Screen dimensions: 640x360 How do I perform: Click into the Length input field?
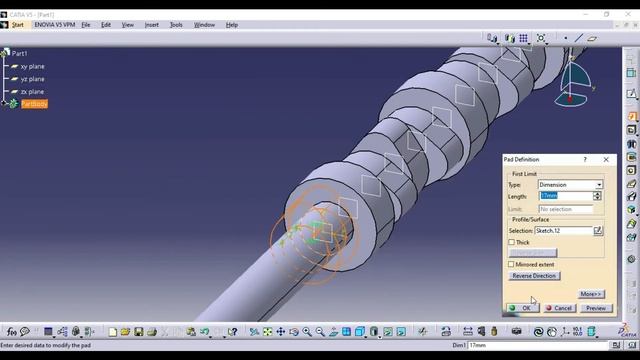tap(566, 196)
